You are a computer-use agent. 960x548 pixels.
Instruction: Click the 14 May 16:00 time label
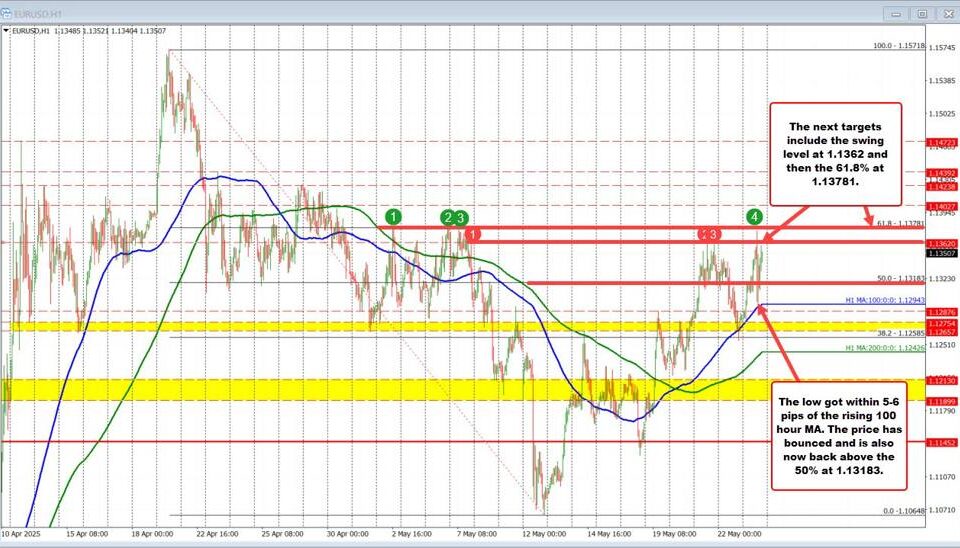point(609,534)
